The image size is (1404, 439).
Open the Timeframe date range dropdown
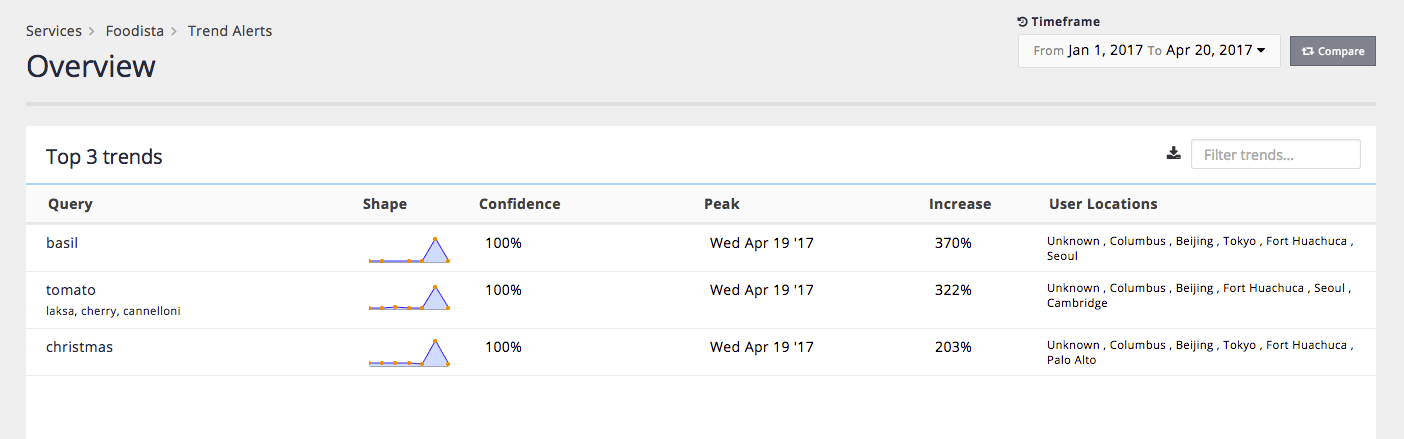pyautogui.click(x=1149, y=51)
